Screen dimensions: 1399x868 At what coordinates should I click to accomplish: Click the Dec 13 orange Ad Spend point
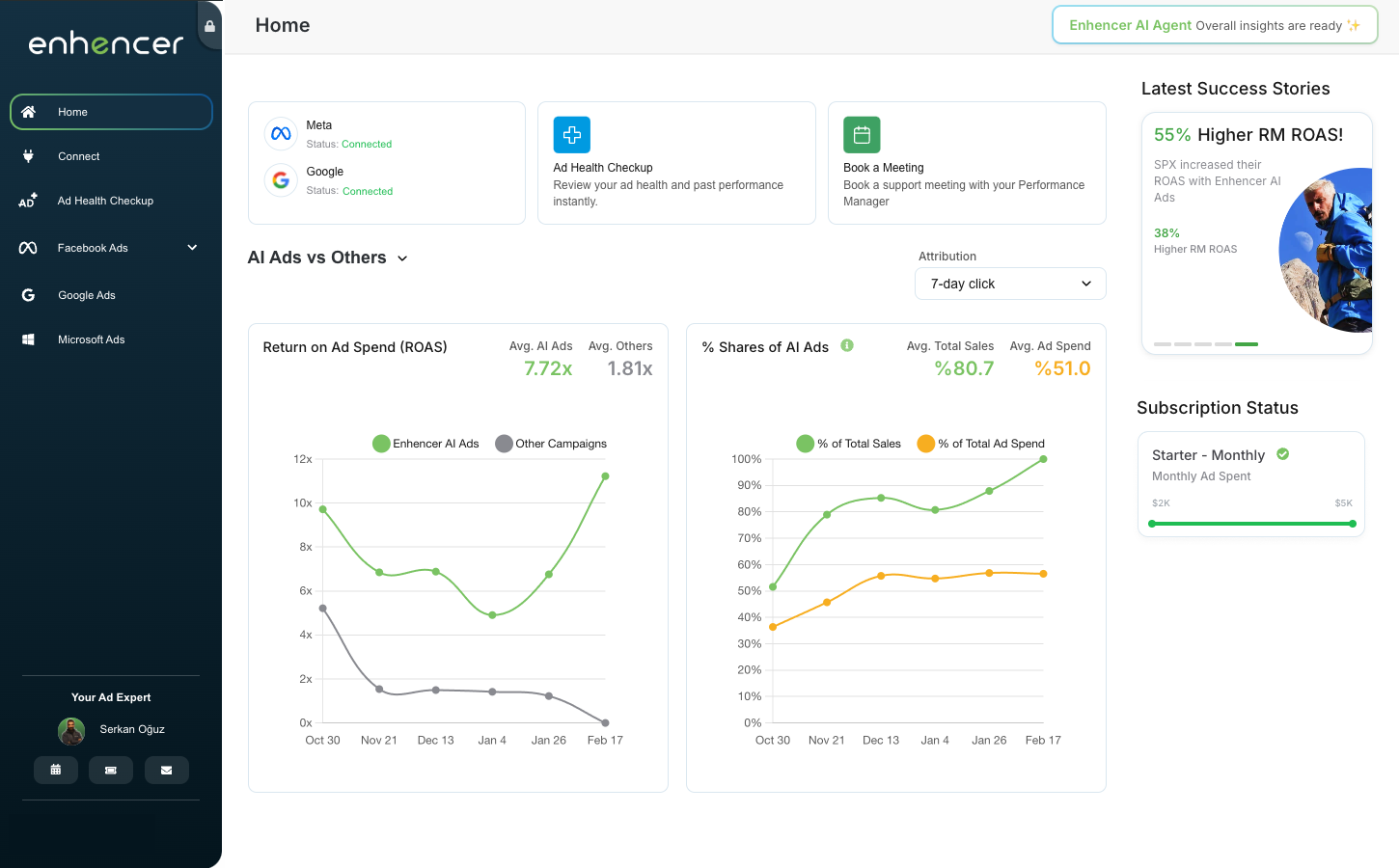click(x=881, y=576)
